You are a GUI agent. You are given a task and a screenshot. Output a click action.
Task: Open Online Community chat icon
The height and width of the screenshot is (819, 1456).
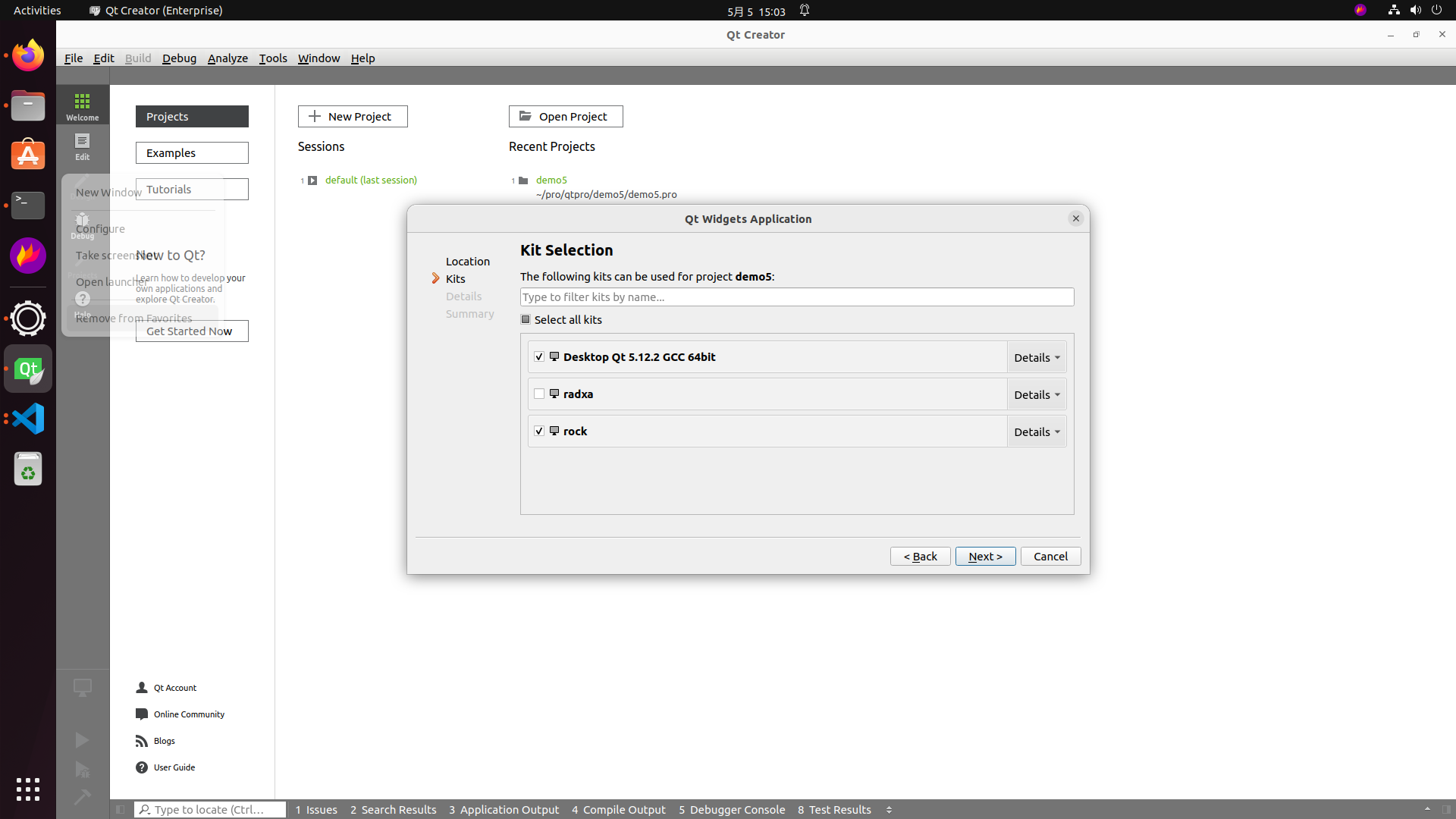[x=142, y=714]
